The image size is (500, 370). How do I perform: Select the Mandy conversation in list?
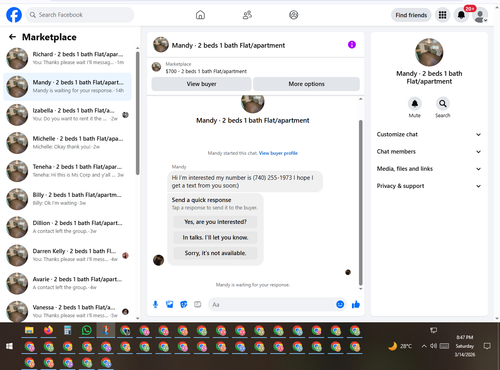pyautogui.click(x=67, y=87)
